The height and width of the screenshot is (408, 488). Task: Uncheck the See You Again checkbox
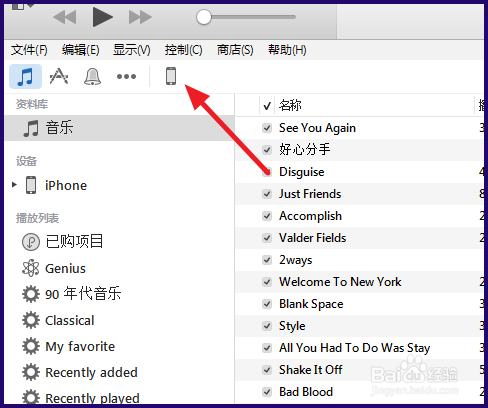pyautogui.click(x=267, y=128)
